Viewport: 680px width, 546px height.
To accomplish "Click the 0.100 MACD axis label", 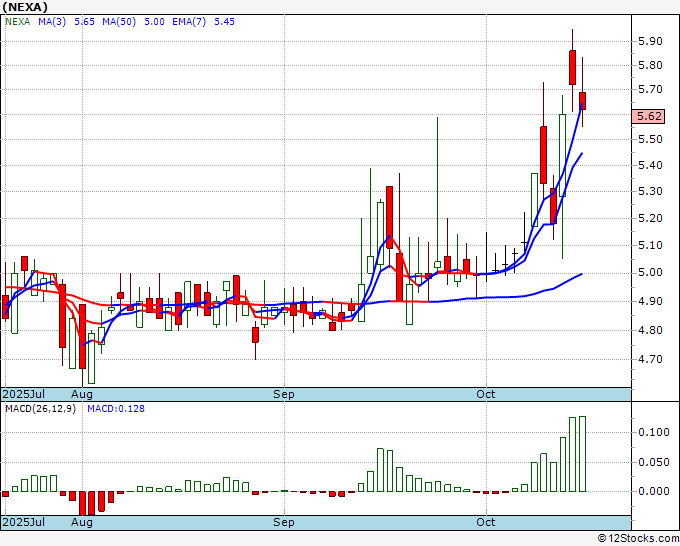I will click(654, 432).
